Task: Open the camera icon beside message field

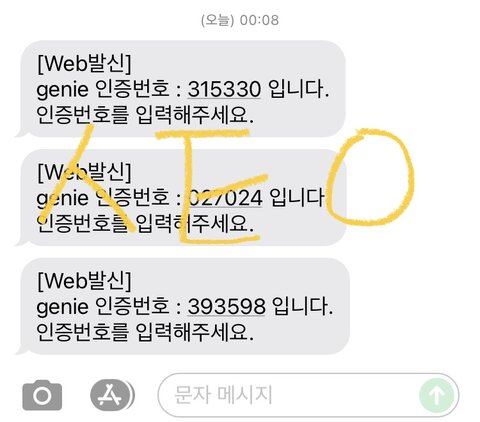Action: (x=42, y=396)
